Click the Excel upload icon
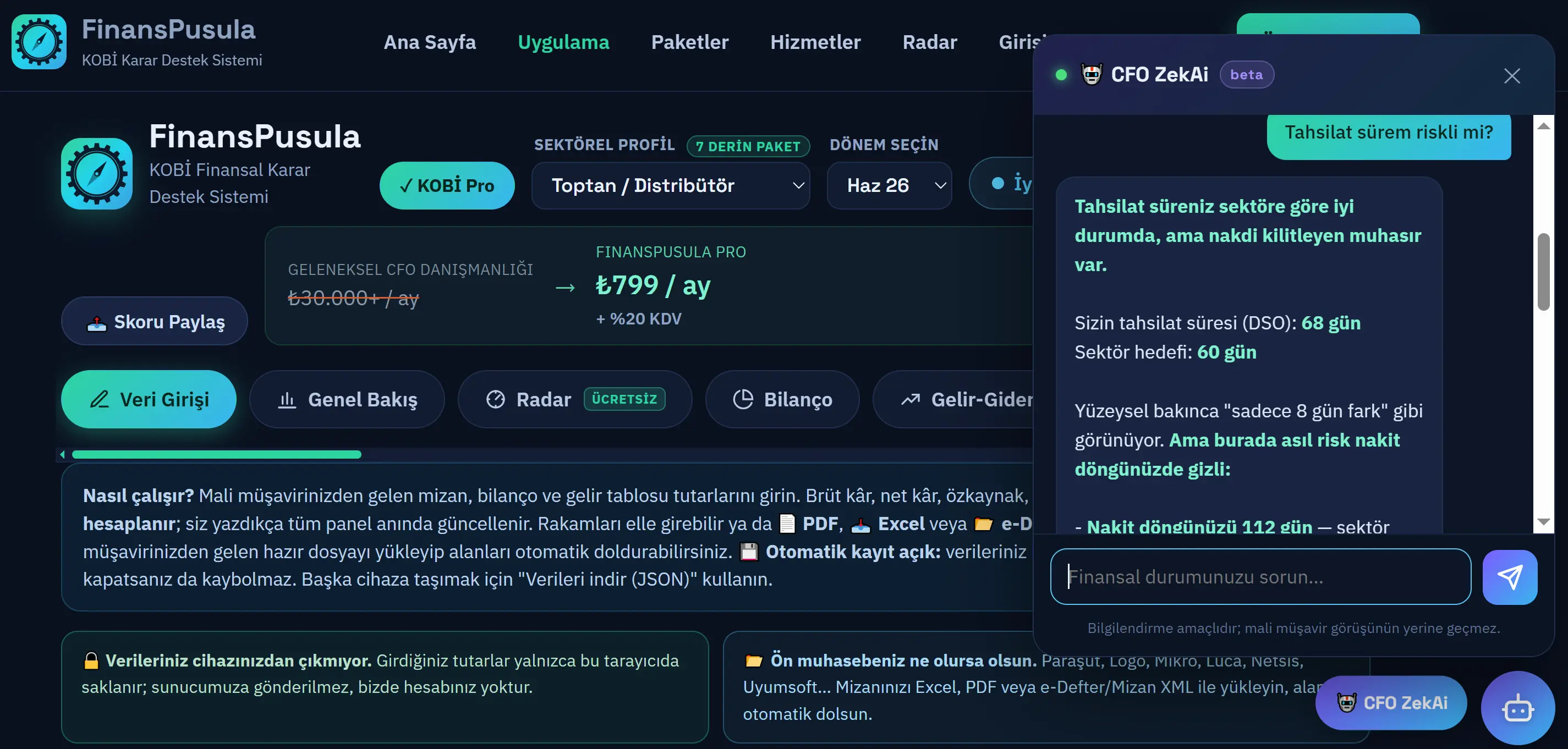1568x749 pixels. 860,525
